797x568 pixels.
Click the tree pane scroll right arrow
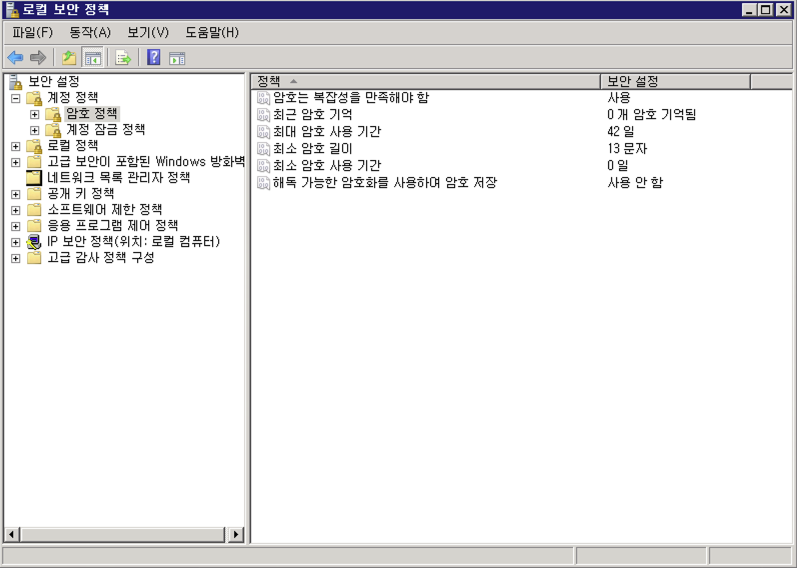coord(235,534)
